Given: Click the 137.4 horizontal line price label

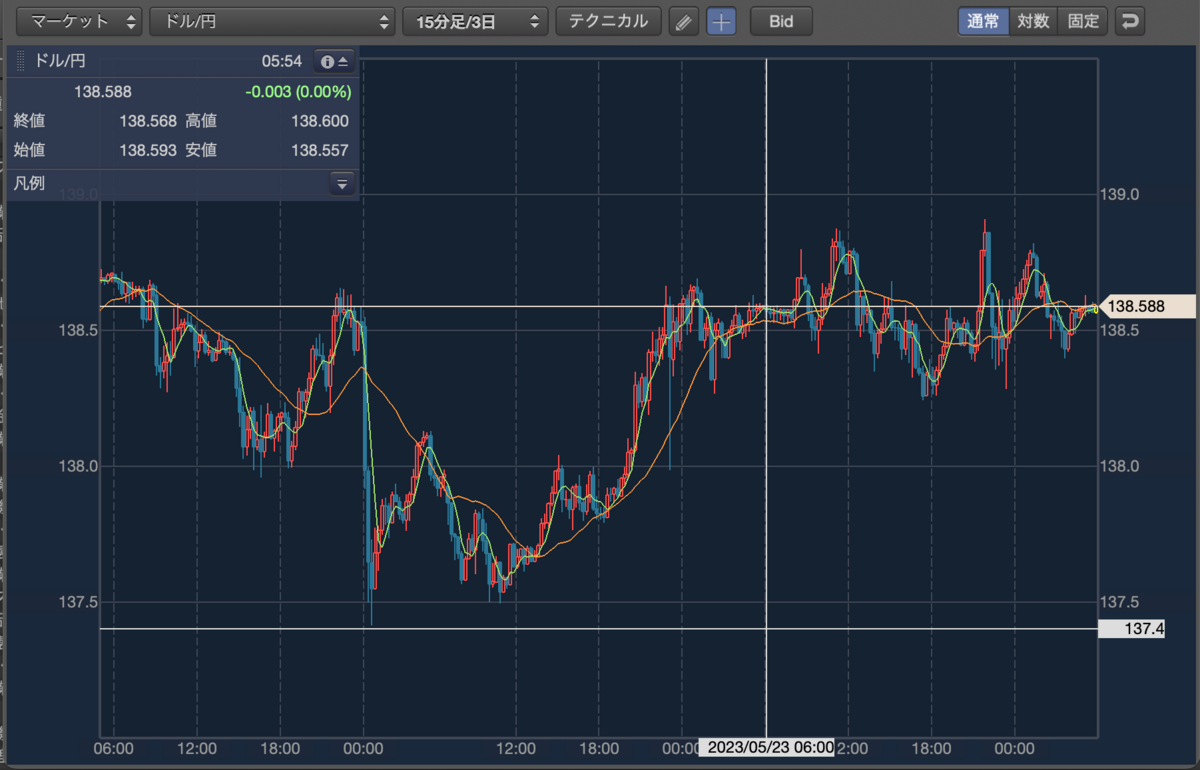Looking at the screenshot, I should click(x=1132, y=629).
